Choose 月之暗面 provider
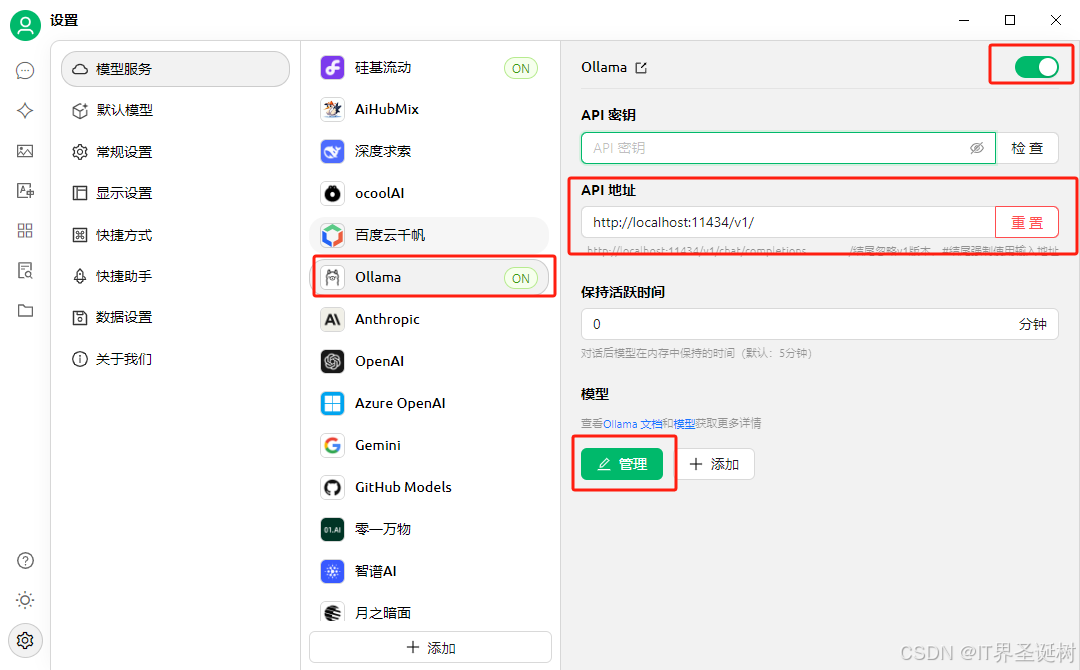1080x670 pixels. pos(430,611)
